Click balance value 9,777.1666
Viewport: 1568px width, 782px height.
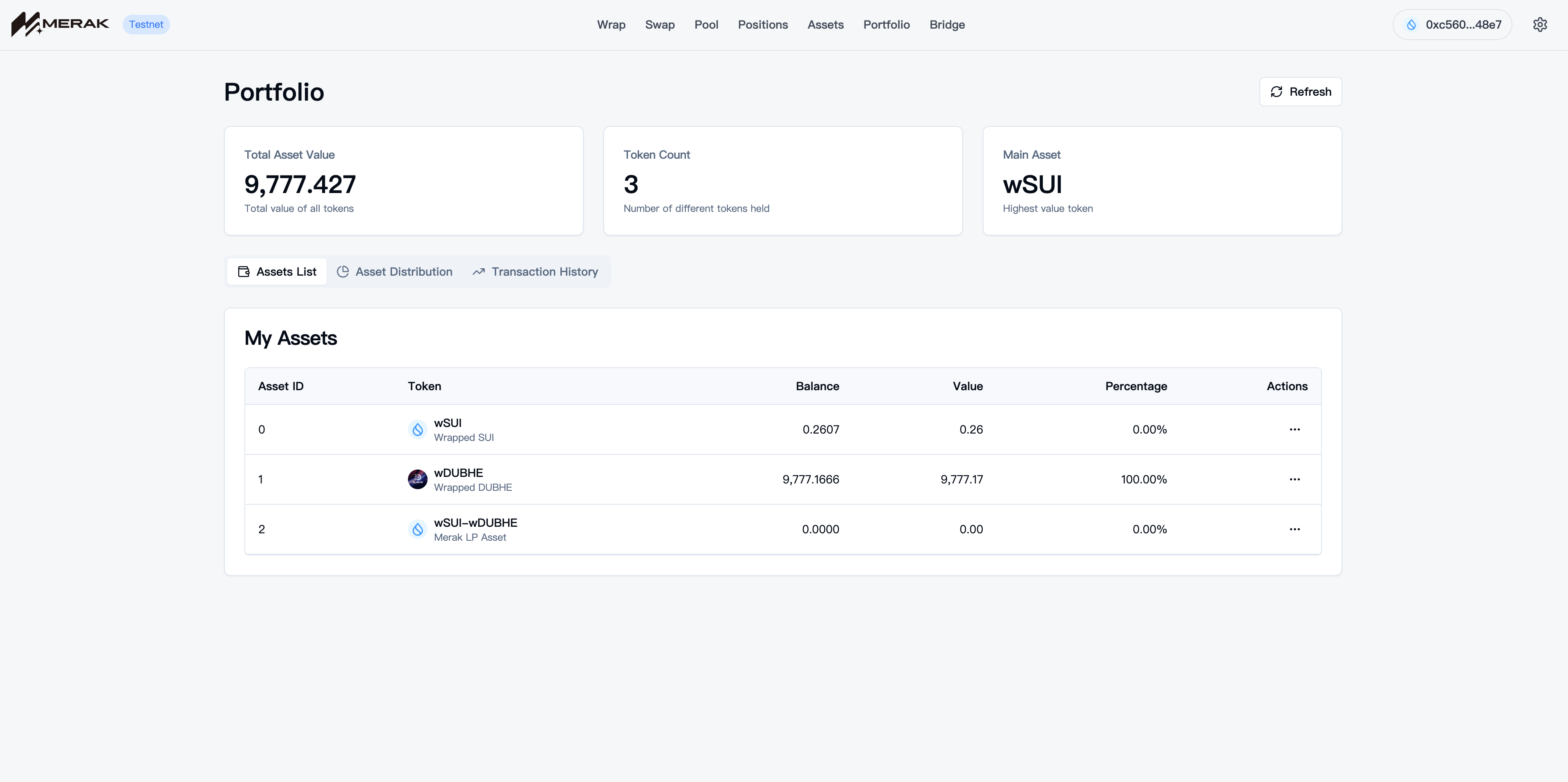tap(810, 479)
